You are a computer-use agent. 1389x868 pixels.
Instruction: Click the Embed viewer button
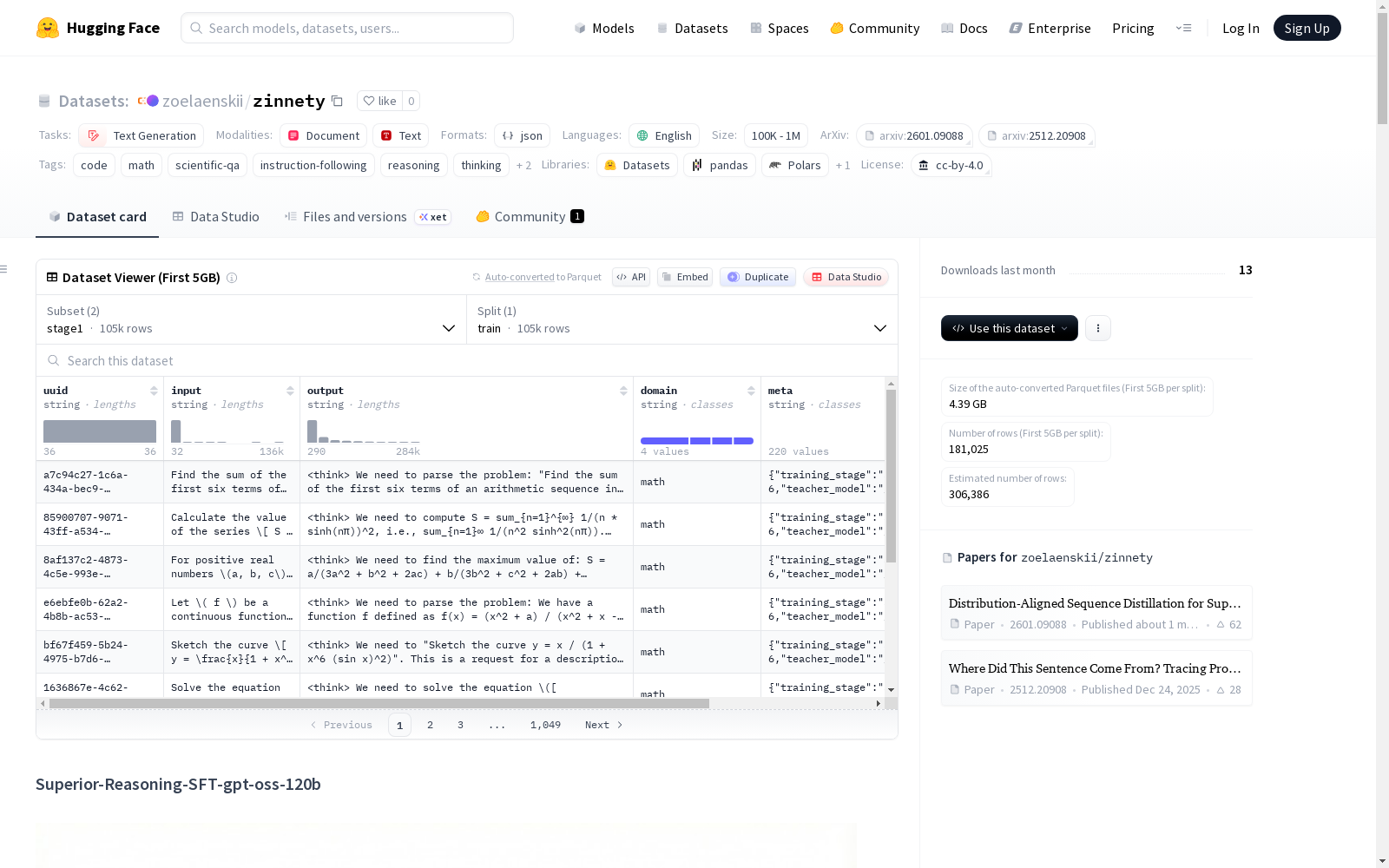685,277
